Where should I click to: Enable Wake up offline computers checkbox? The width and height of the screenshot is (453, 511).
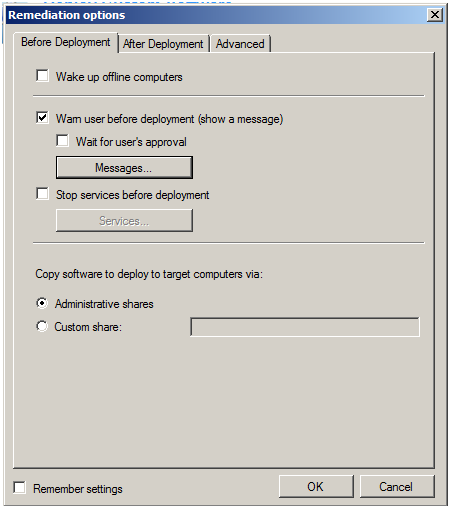tap(42, 76)
